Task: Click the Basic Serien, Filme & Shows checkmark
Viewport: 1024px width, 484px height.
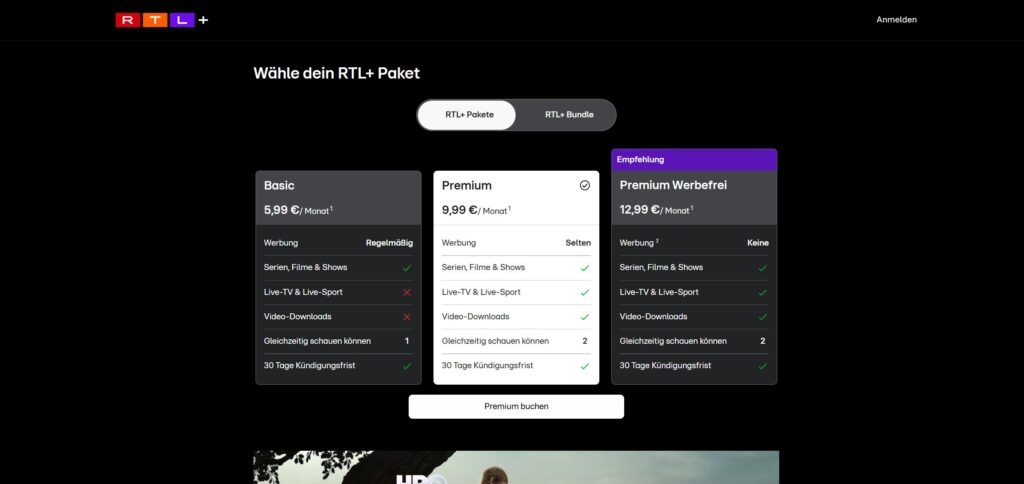Action: tap(407, 268)
